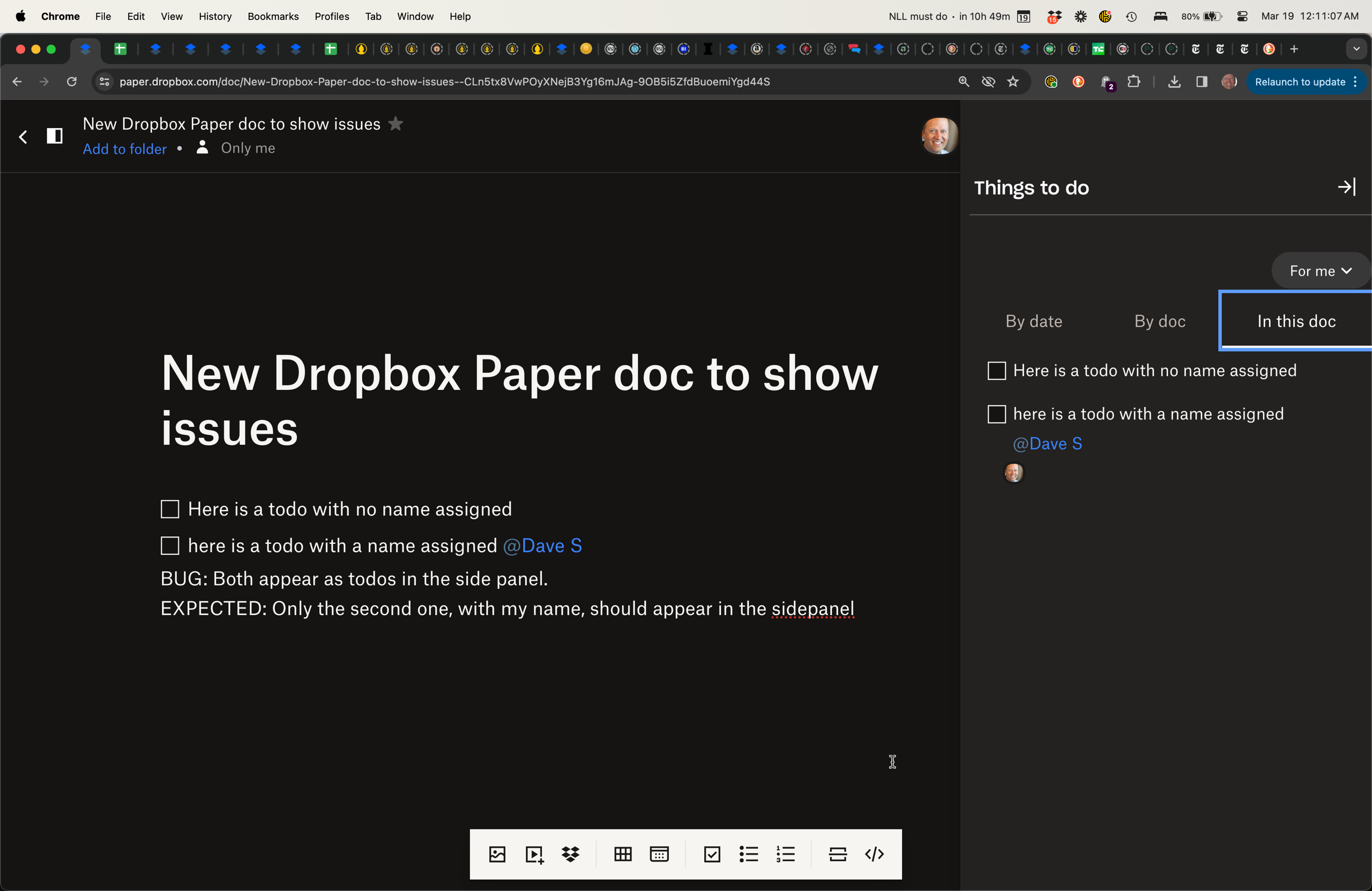Collapse the Things to do side panel
Viewport: 1372px width, 891px height.
click(1347, 187)
